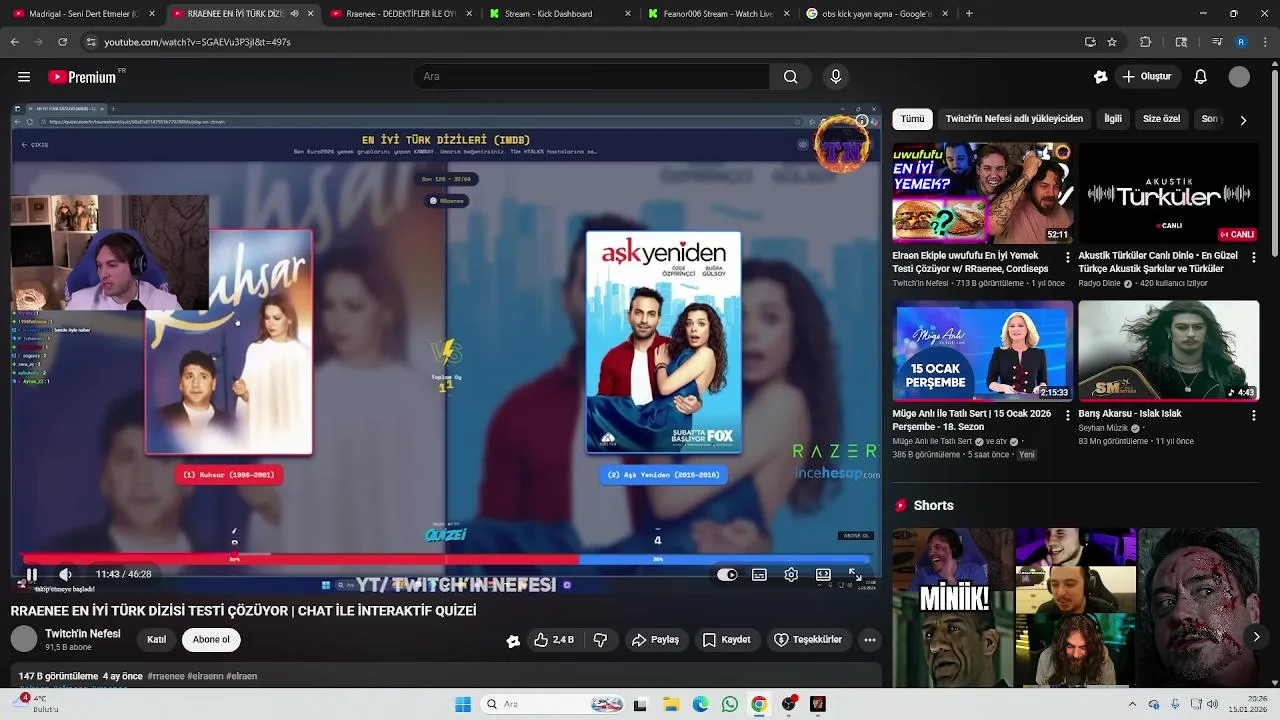Switch to Stream - Kick Dashboard tab
This screenshot has width=1280, height=720.
click(x=560, y=14)
